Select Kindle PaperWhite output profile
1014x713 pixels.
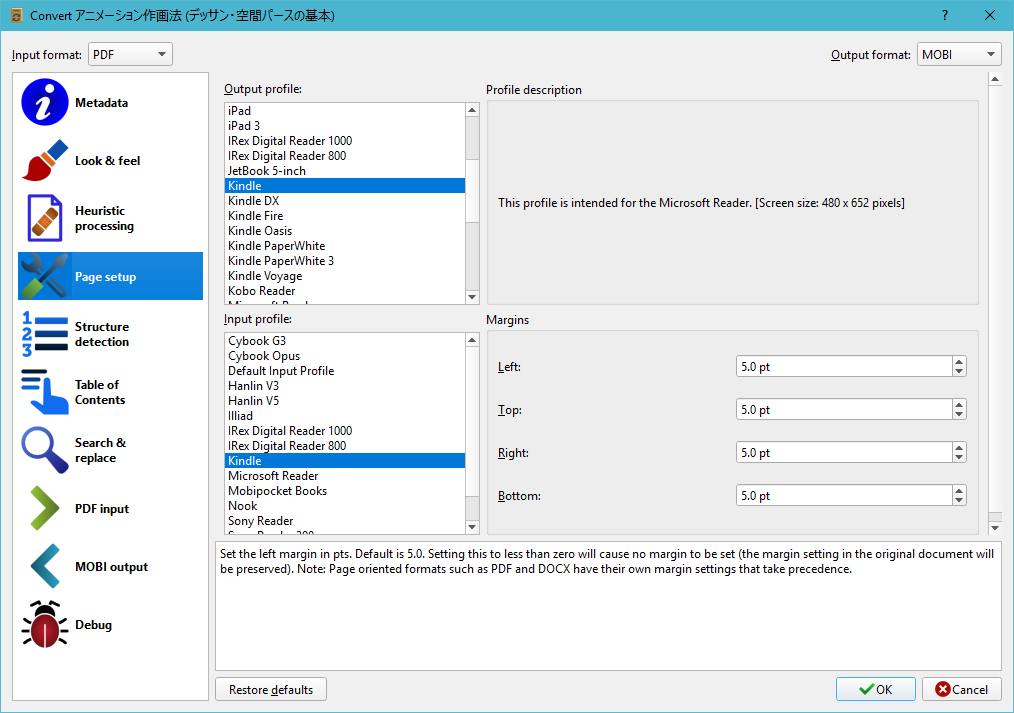(x=345, y=246)
